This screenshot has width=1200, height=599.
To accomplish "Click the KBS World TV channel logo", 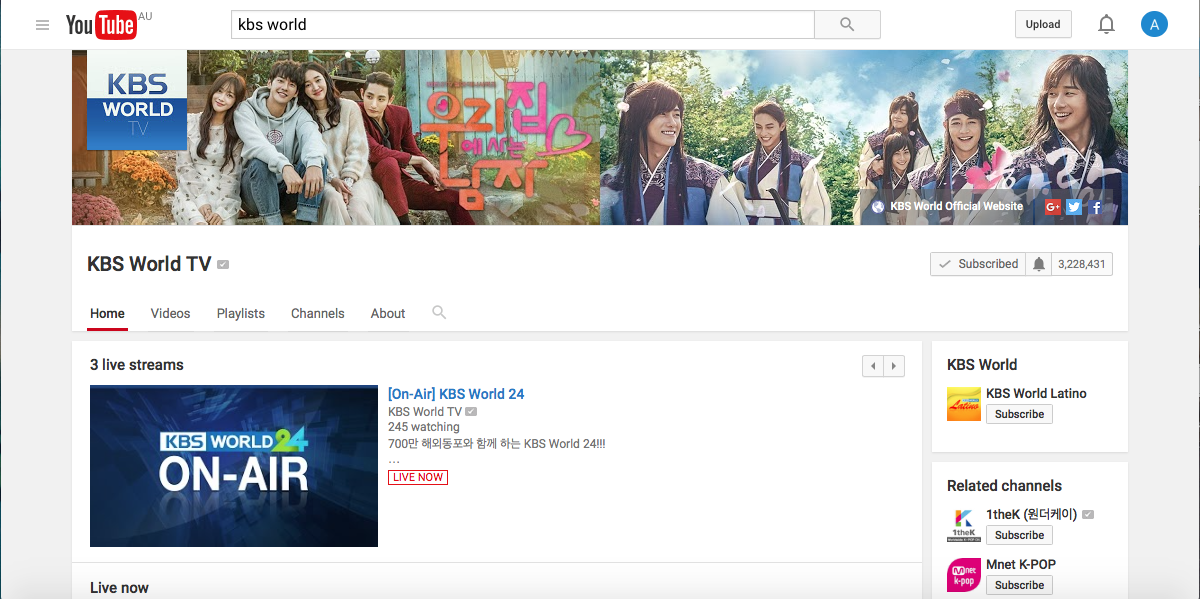I will 137,100.
